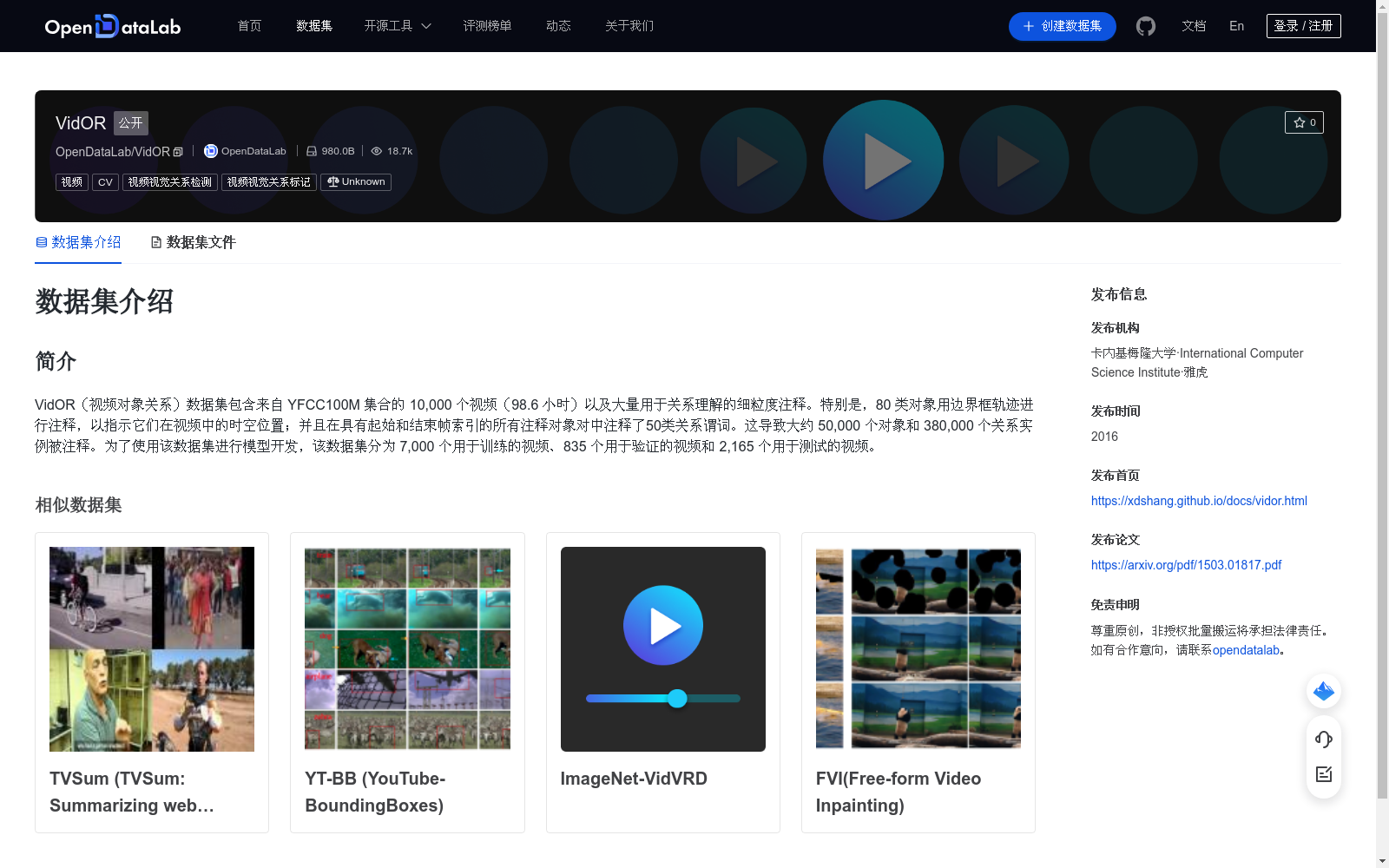Viewport: 1389px width, 868px height.
Task: Open the arxiv paper PDF link
Action: coord(1186,565)
